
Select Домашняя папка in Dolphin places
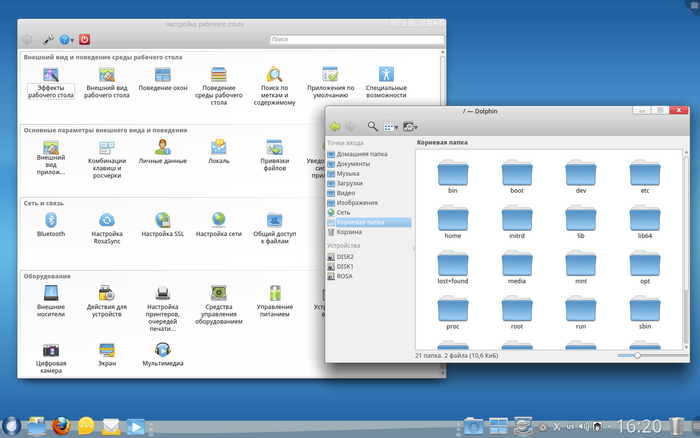[362, 154]
